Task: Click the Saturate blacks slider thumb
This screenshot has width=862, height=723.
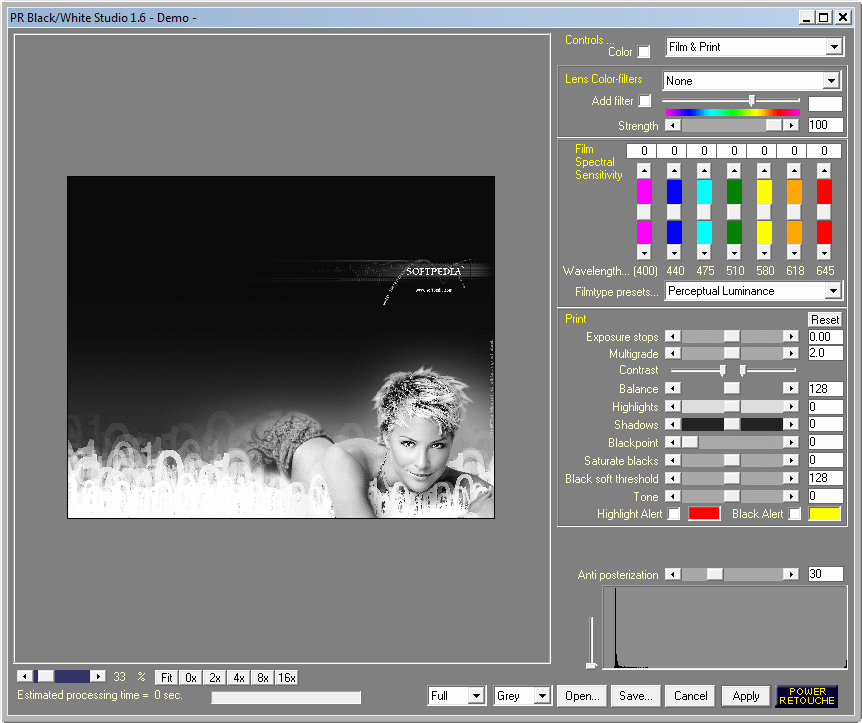Action: point(732,460)
